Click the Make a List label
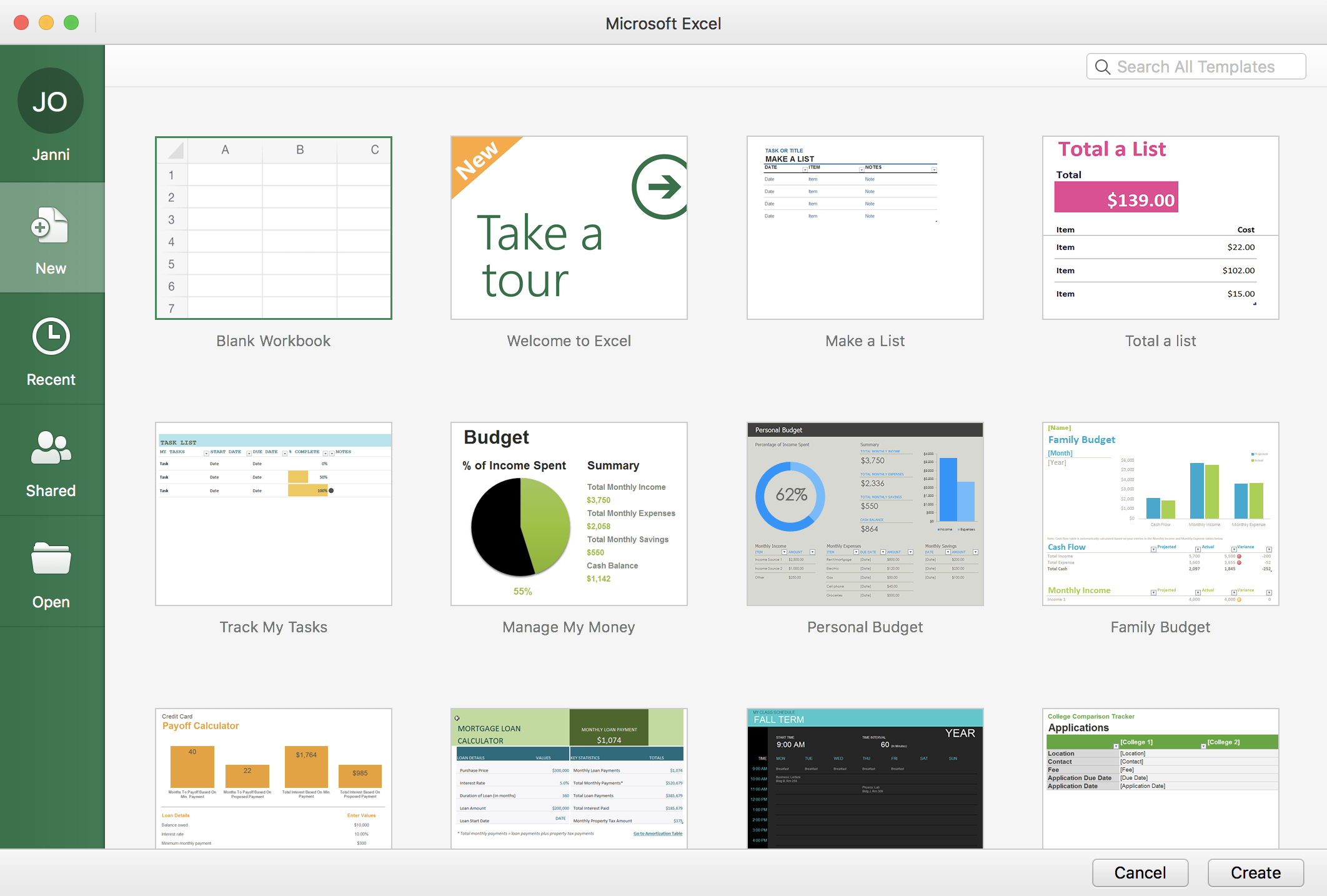Image resolution: width=1327 pixels, height=896 pixels. click(x=865, y=341)
